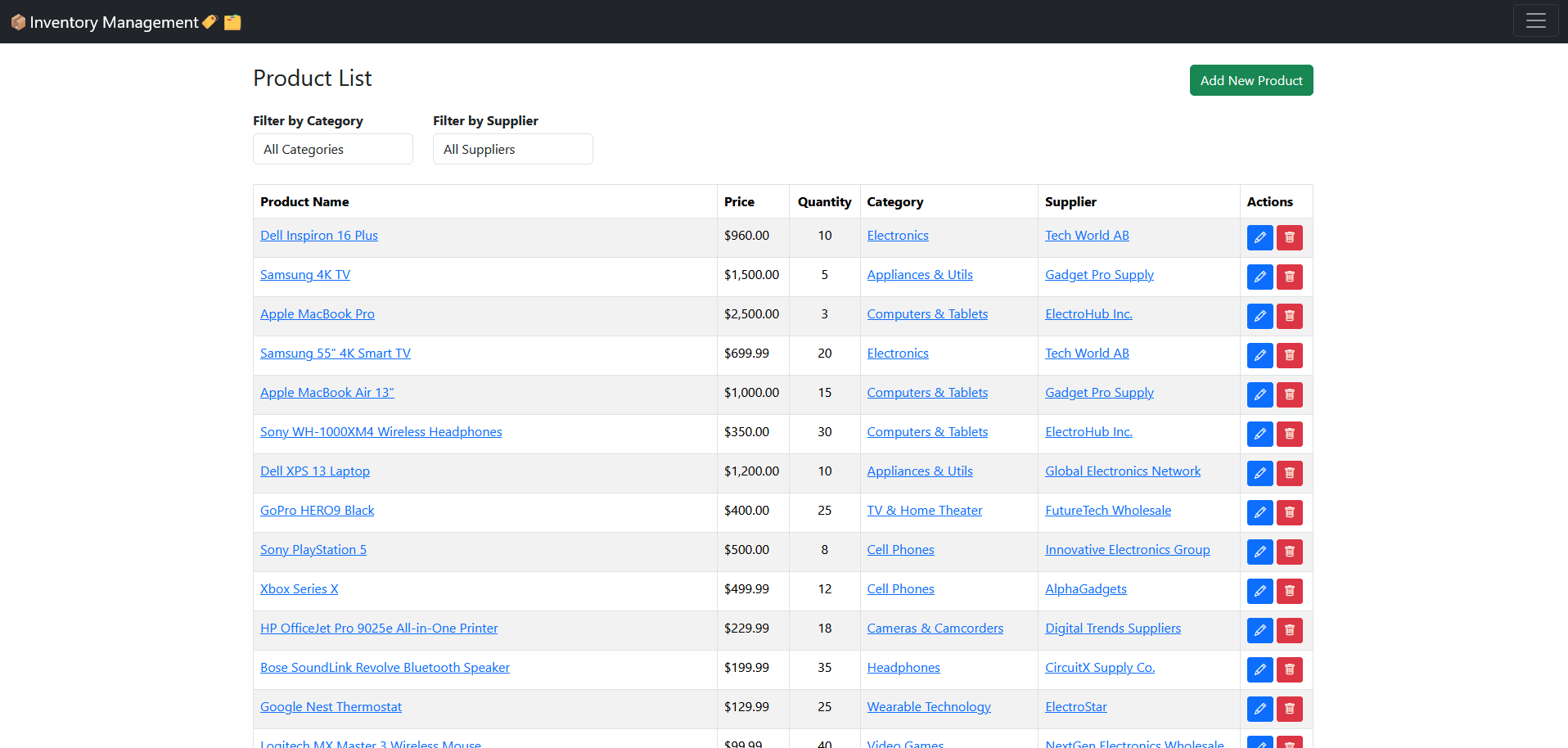
Task: Open the Samsung 4K TV product link
Action: 305,275
